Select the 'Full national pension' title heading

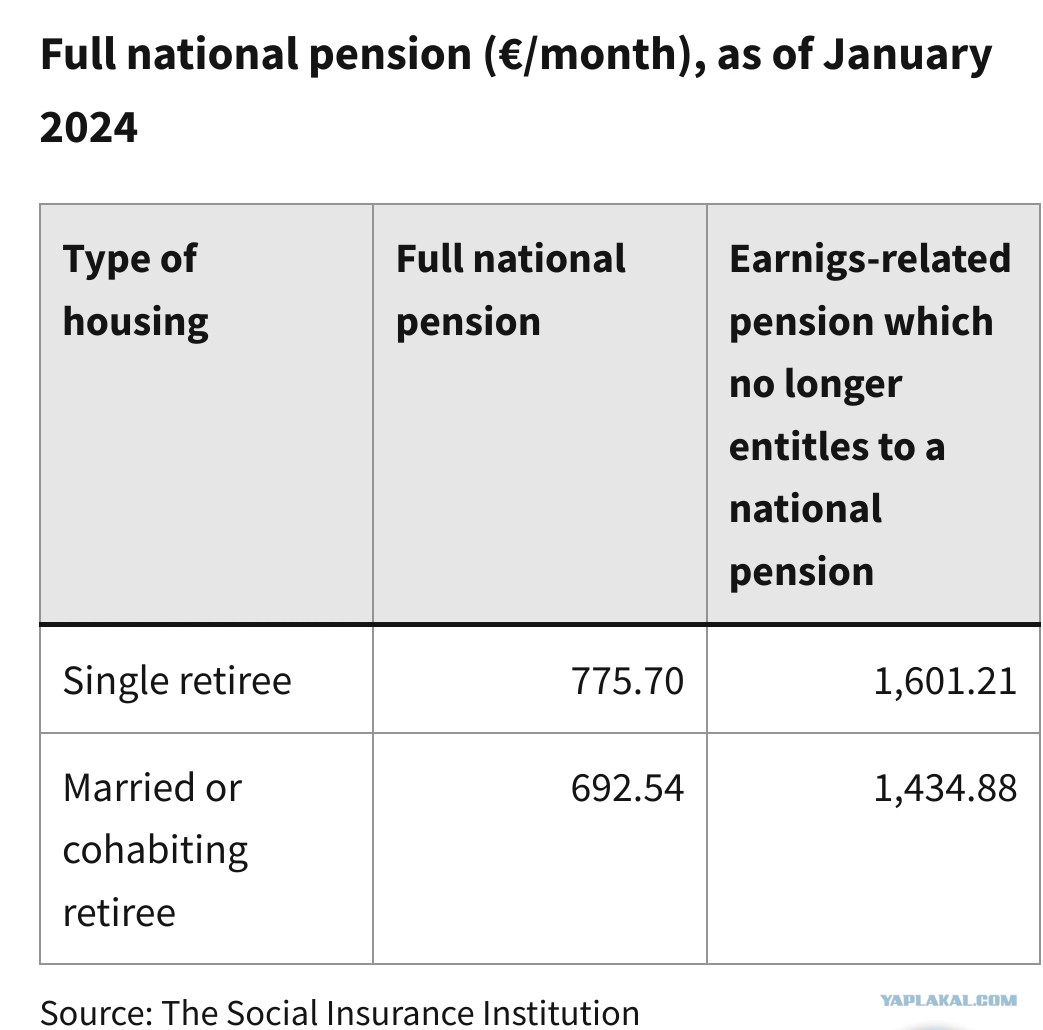tap(516, 90)
